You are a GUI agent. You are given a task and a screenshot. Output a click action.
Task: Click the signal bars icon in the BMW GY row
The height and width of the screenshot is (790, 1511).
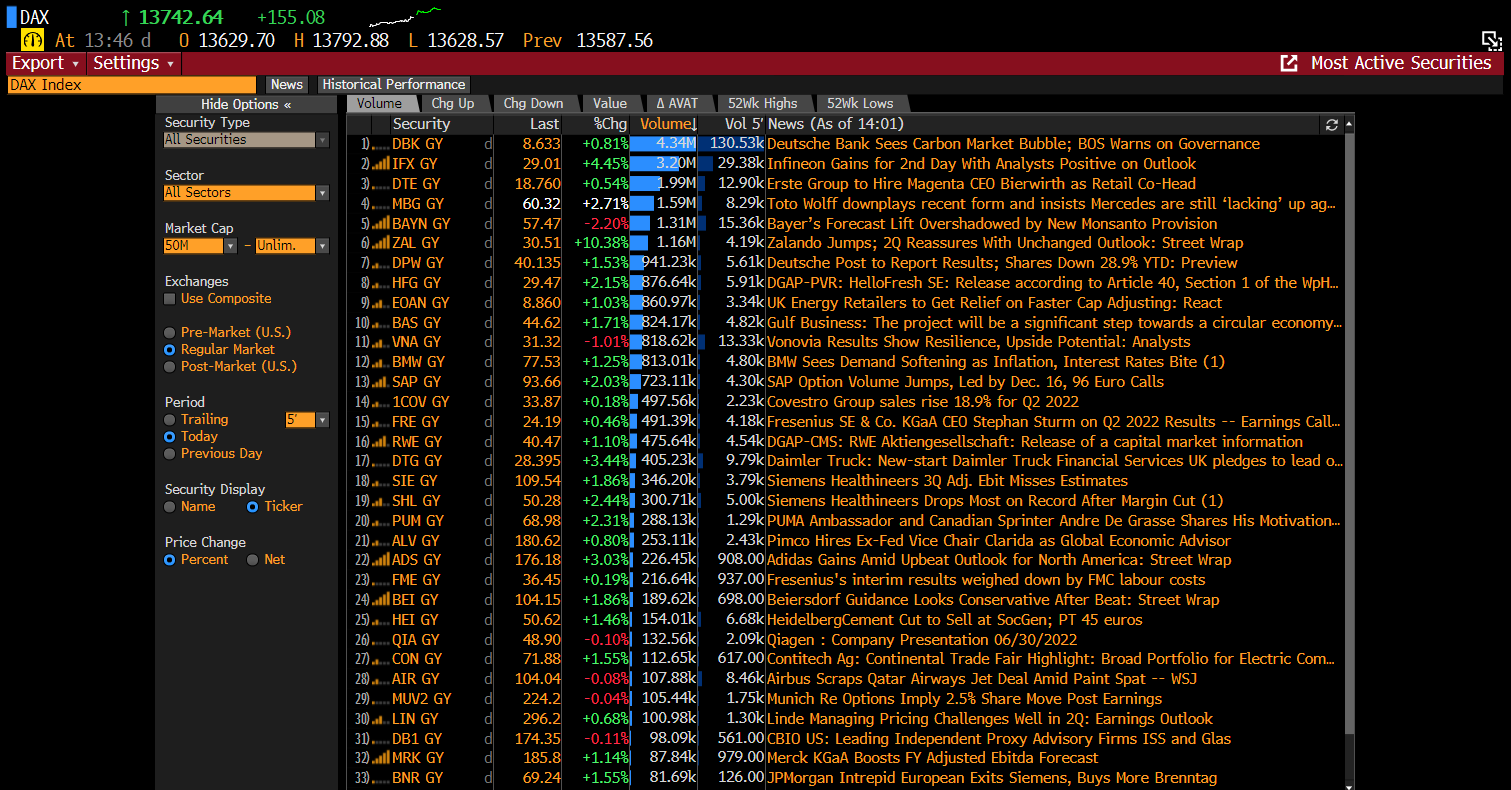point(380,362)
